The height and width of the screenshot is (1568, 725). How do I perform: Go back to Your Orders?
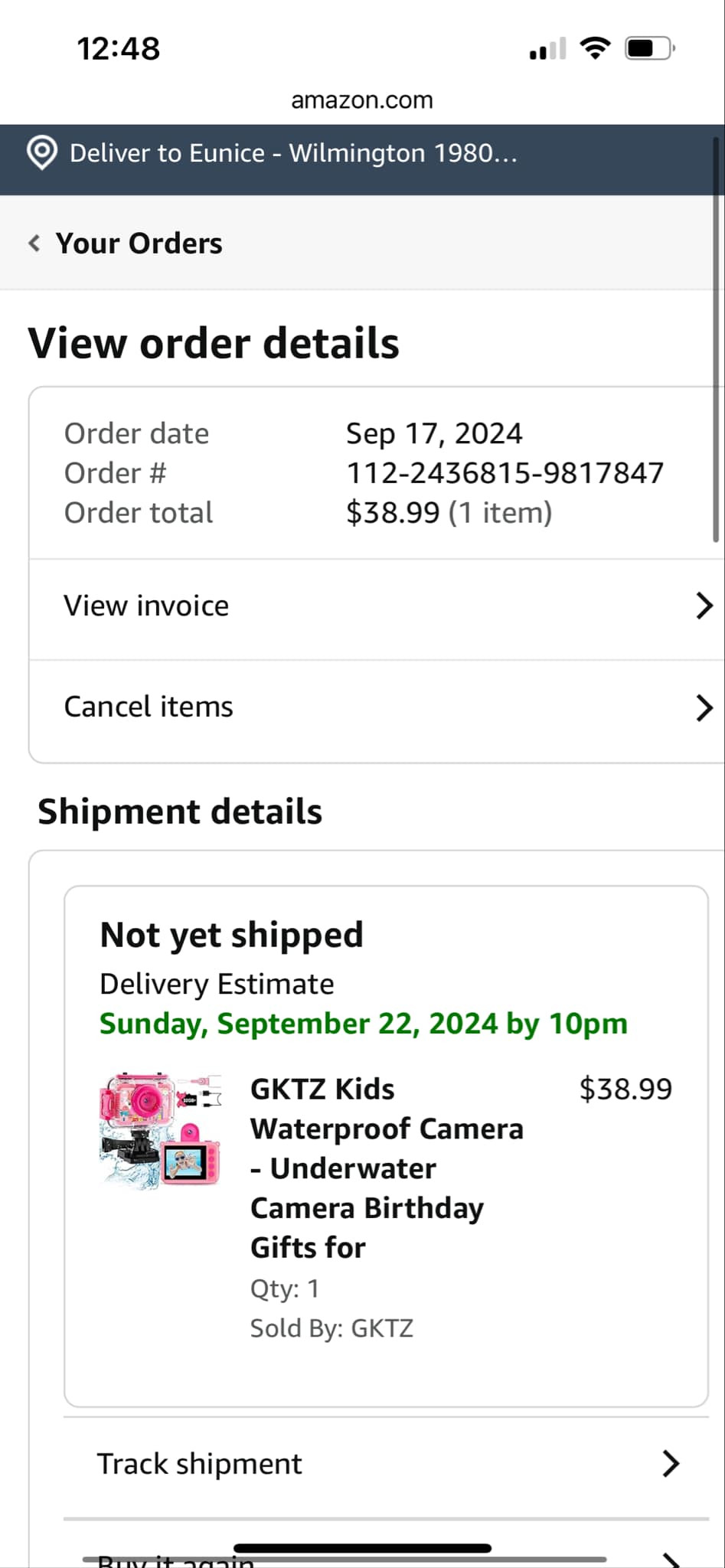coord(139,243)
